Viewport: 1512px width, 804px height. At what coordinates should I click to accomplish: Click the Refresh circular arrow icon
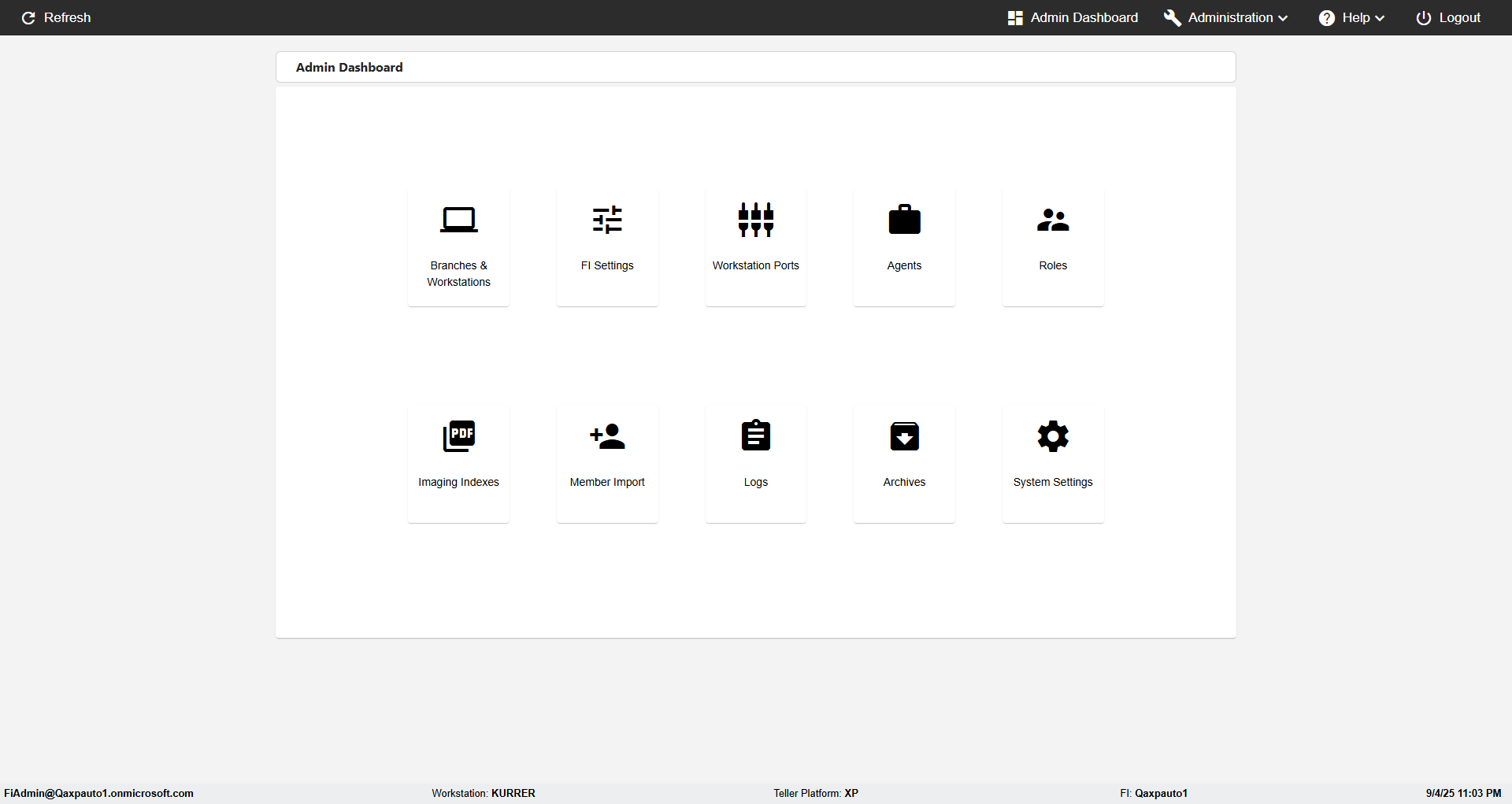click(x=28, y=18)
